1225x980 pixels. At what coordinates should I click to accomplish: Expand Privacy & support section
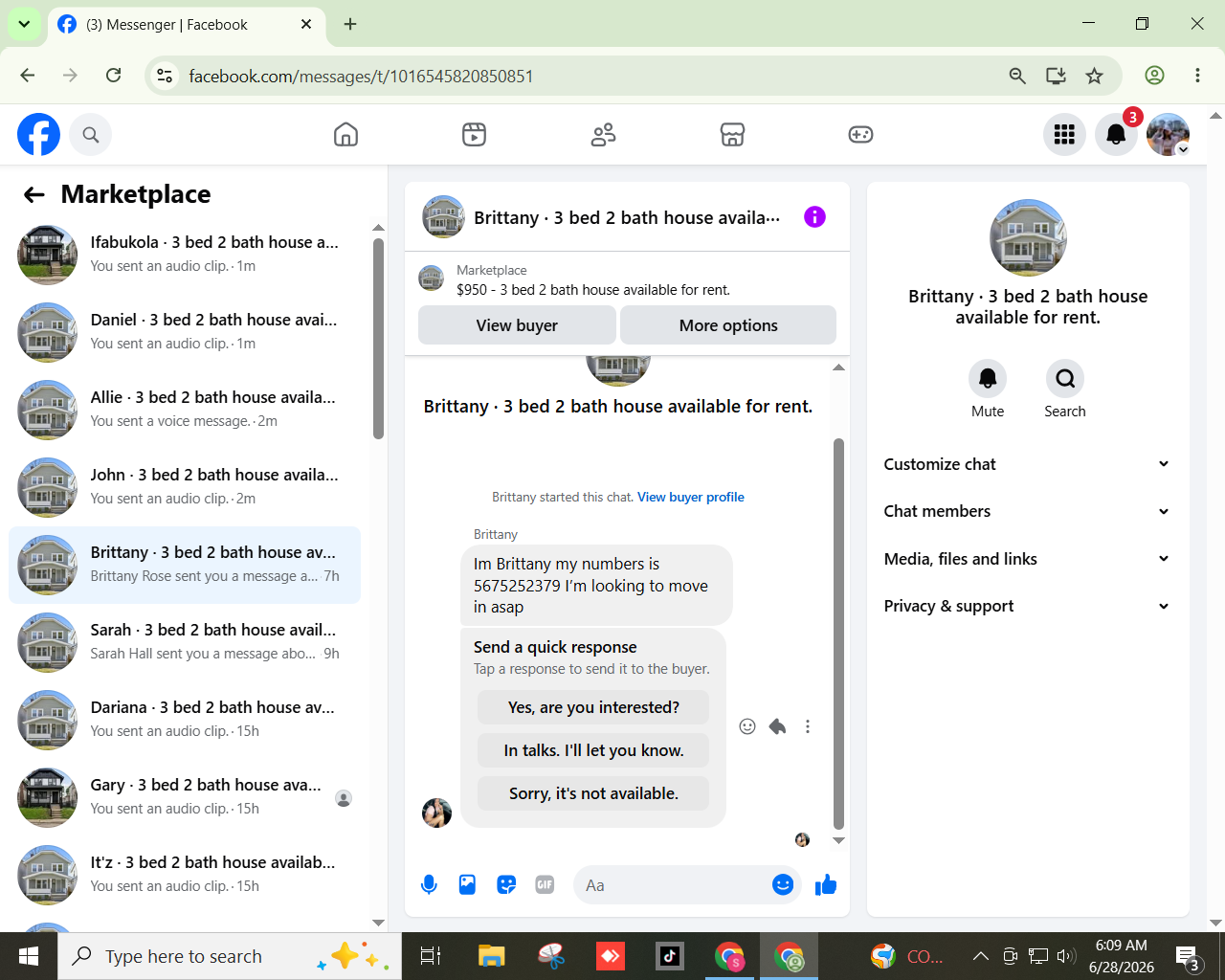click(x=1027, y=606)
